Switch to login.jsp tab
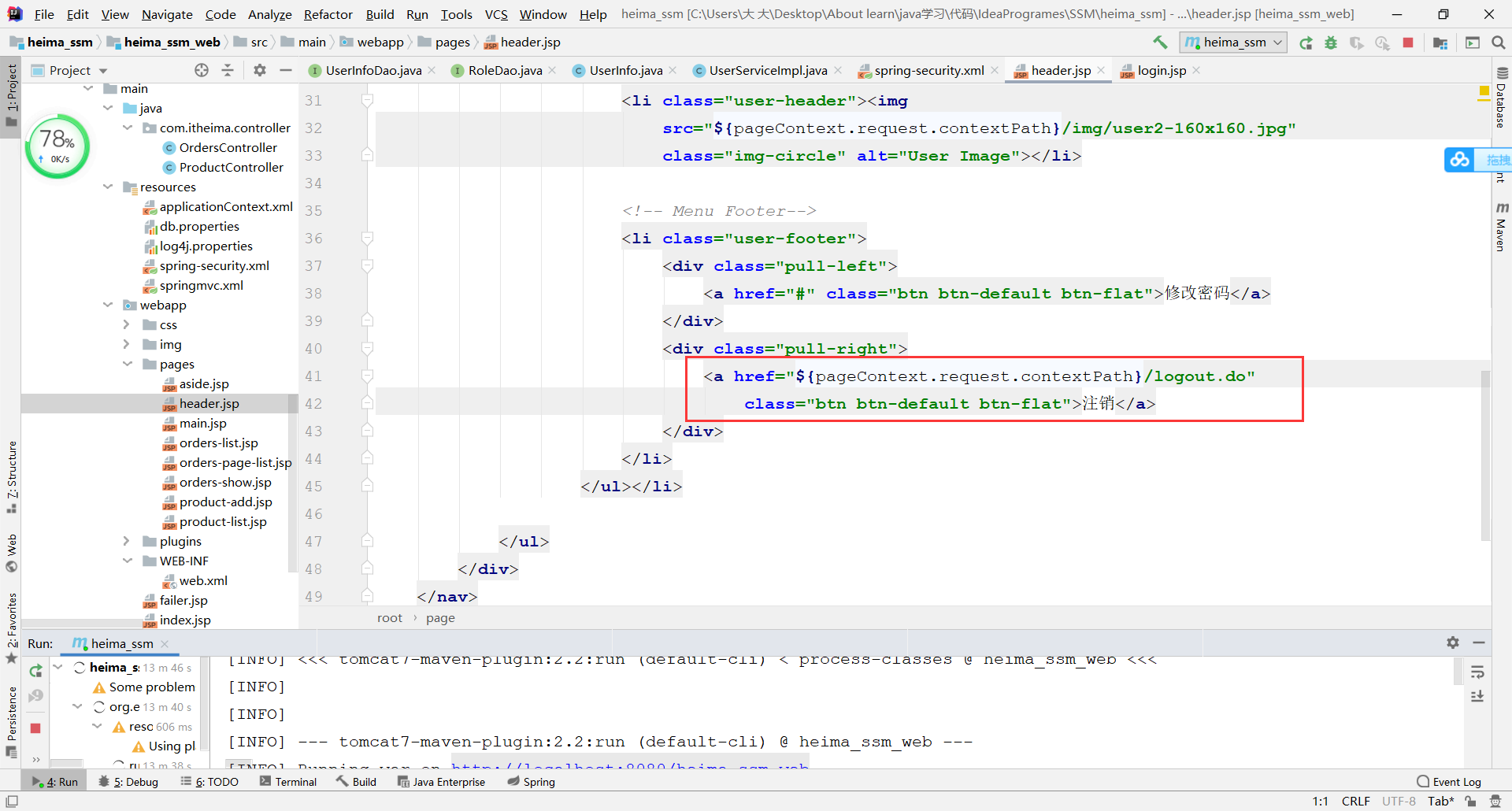Image resolution: width=1512 pixels, height=811 pixels. coord(1162,70)
